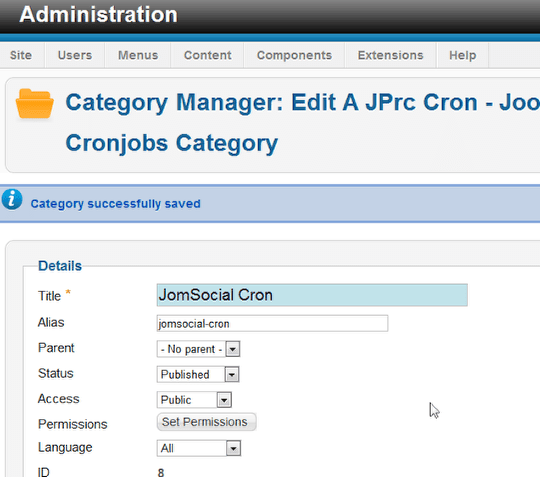This screenshot has width=540, height=477.
Task: Click the Alias field jomsocial-cron
Action: click(x=272, y=323)
